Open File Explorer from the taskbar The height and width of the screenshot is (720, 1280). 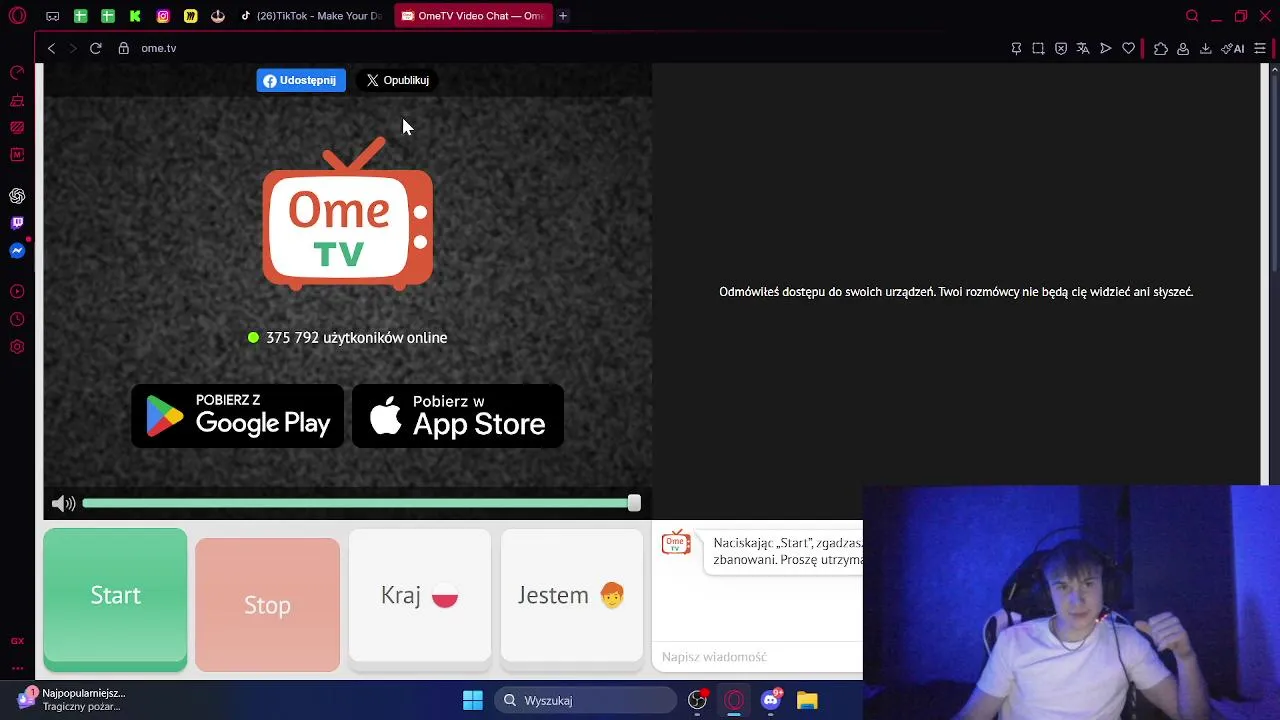[x=807, y=700]
